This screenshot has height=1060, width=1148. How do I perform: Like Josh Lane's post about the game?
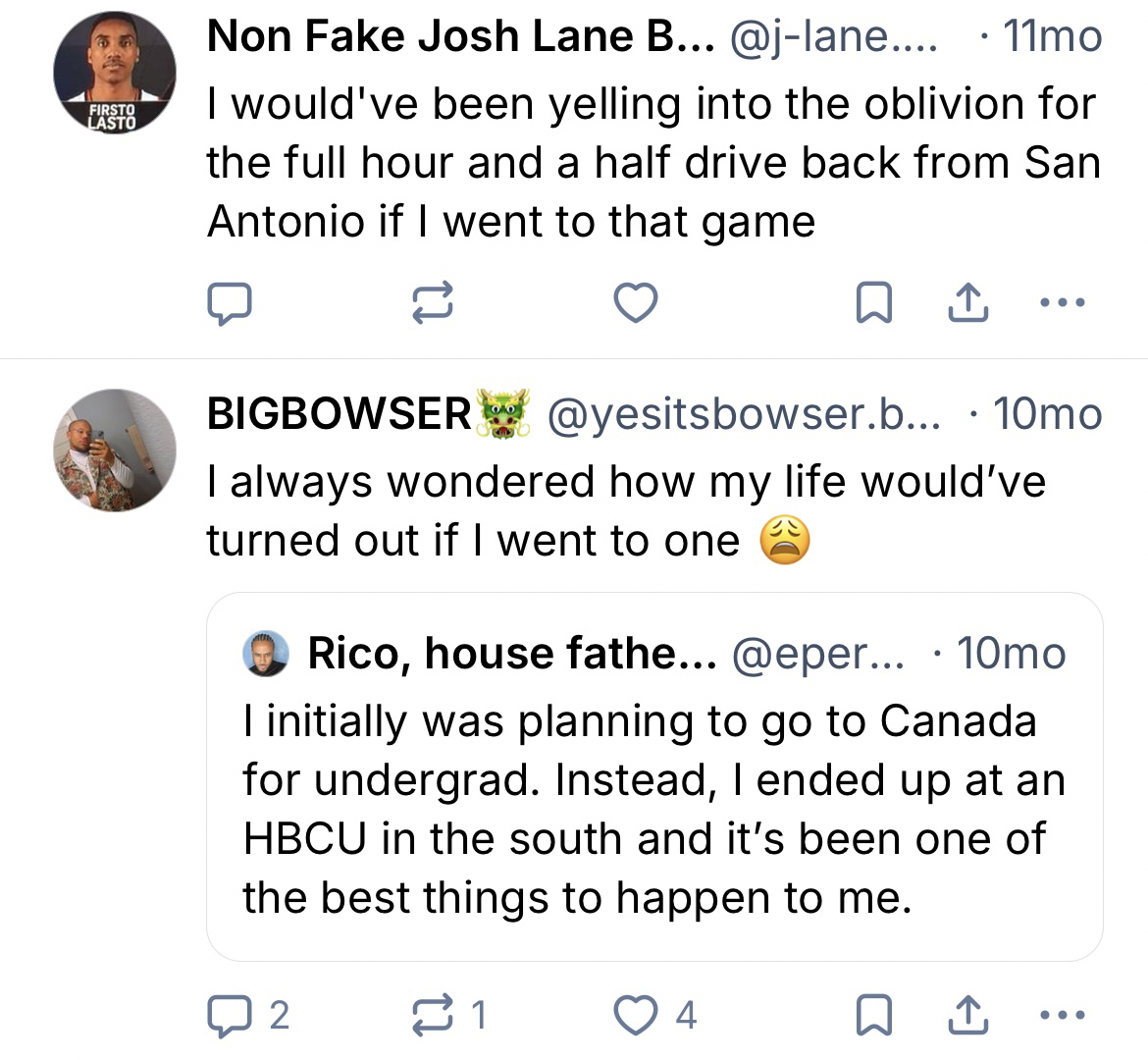[x=635, y=302]
